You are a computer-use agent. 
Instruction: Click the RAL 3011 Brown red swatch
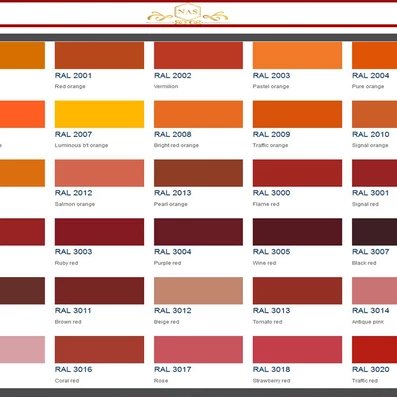[99, 291]
